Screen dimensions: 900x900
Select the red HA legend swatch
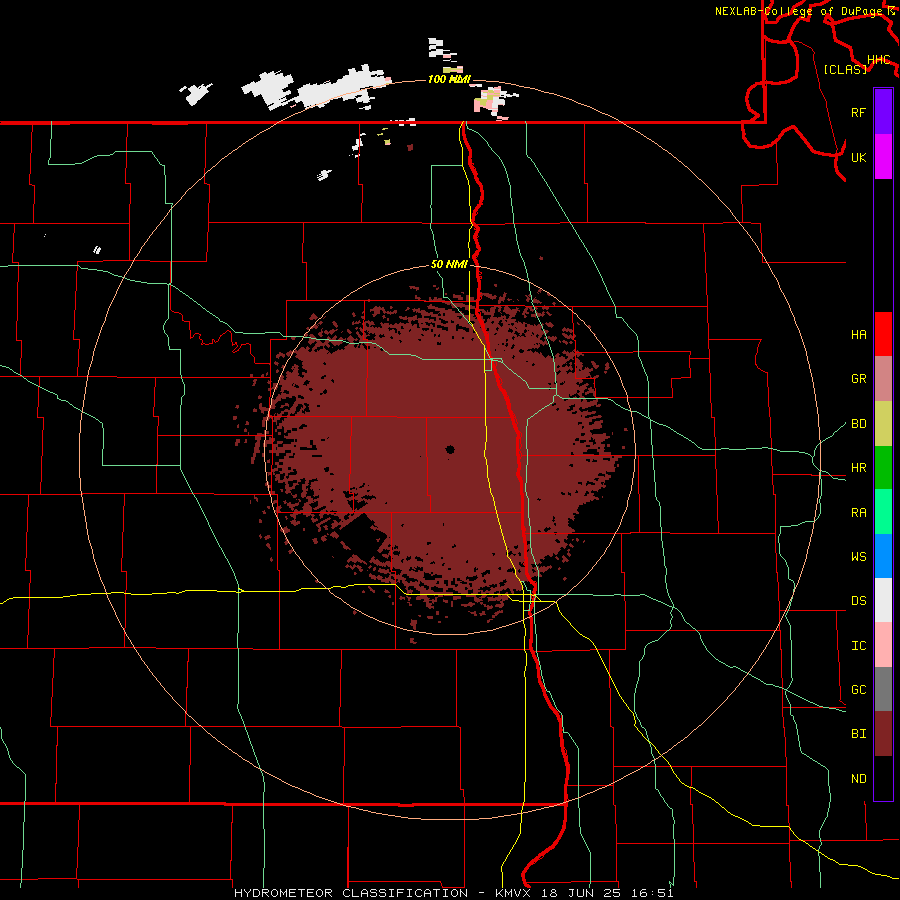[883, 334]
